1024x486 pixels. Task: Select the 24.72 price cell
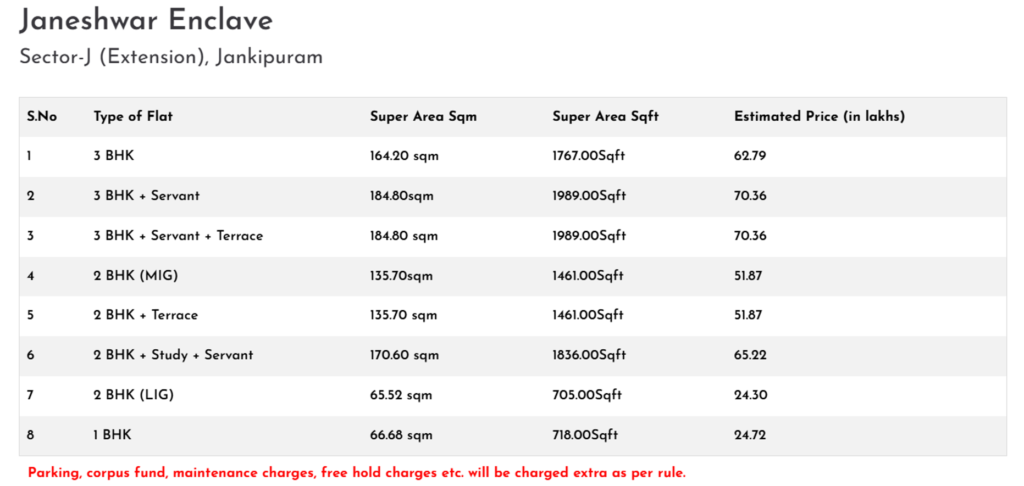click(x=750, y=435)
